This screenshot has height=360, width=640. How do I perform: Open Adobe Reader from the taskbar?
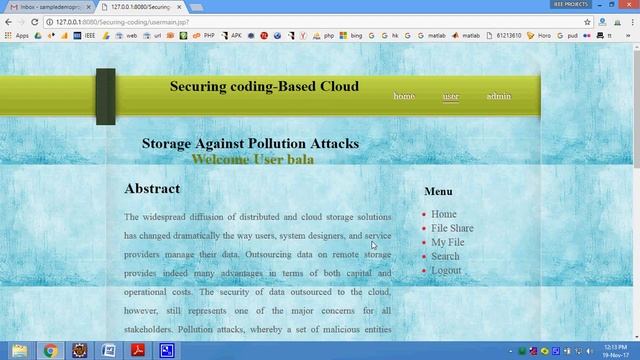pyautogui.click(x=138, y=351)
